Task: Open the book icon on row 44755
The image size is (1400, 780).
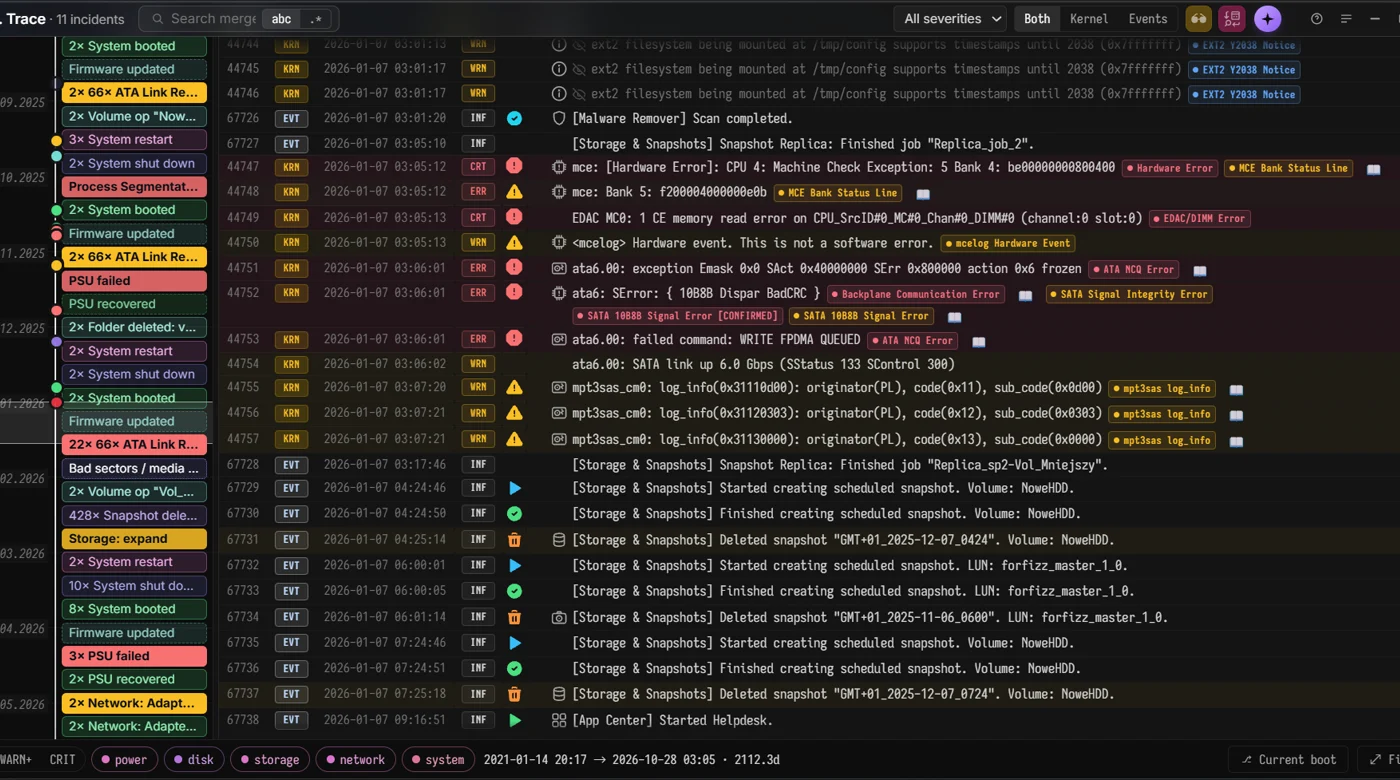Action: [1236, 389]
